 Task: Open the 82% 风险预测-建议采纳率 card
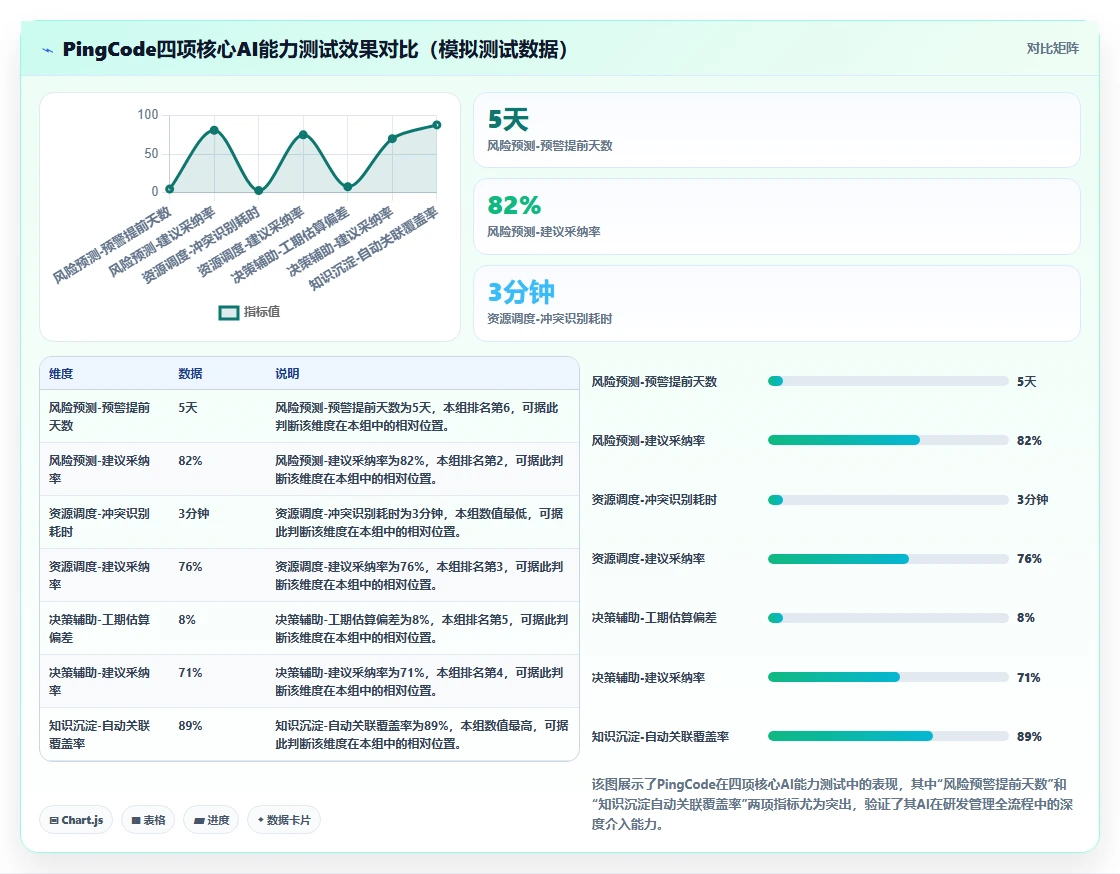(x=776, y=216)
